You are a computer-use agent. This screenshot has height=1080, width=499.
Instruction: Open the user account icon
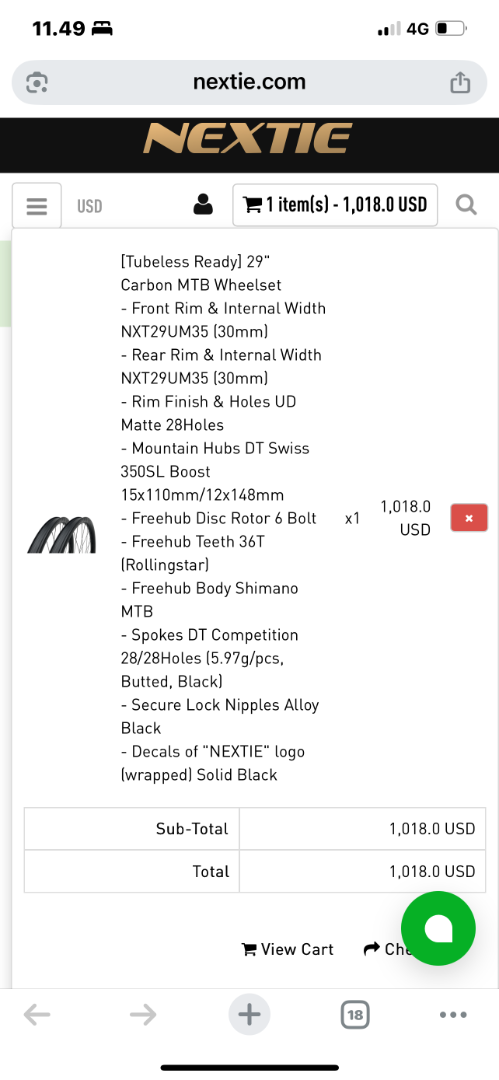tap(203, 205)
